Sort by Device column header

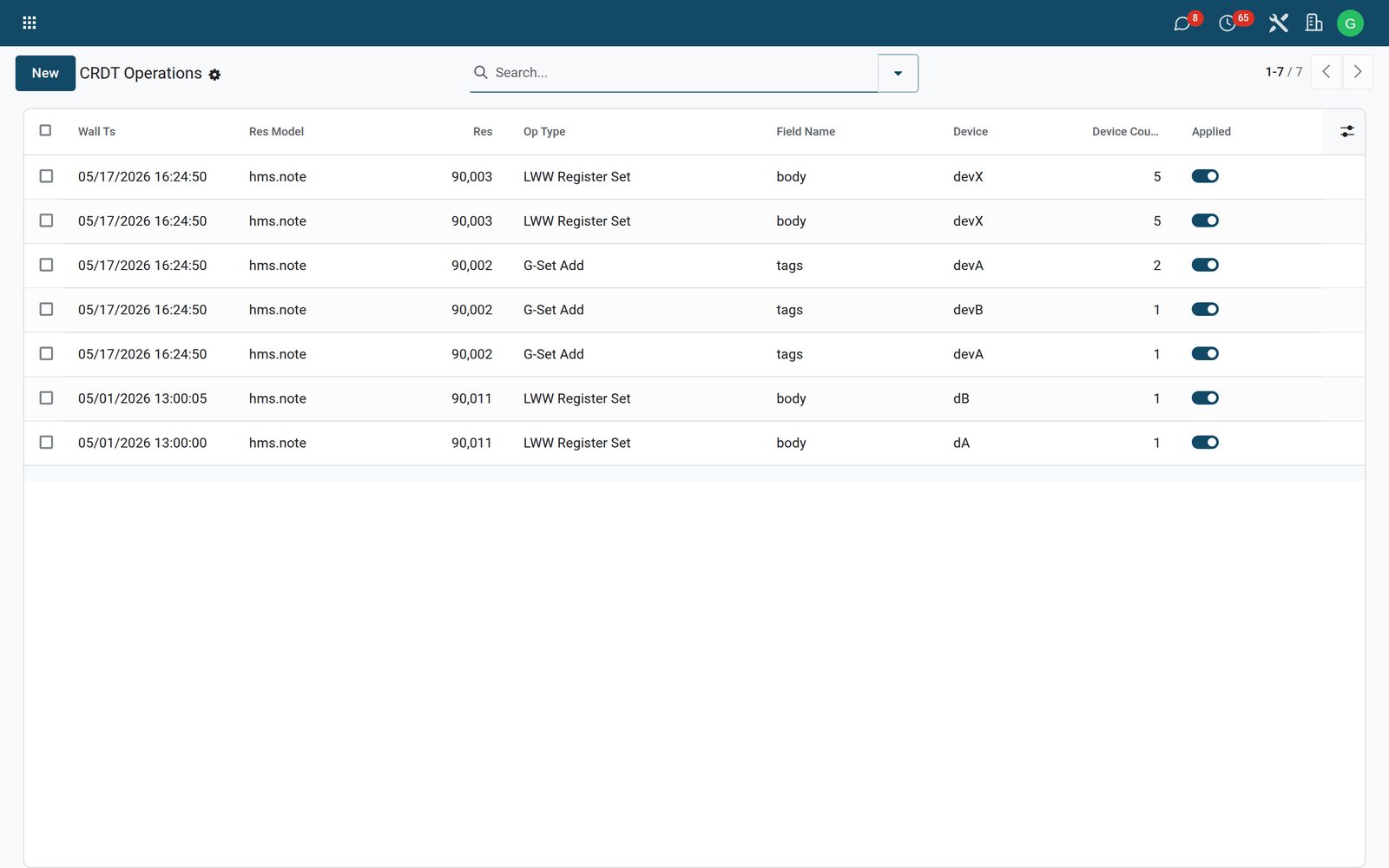click(x=971, y=132)
